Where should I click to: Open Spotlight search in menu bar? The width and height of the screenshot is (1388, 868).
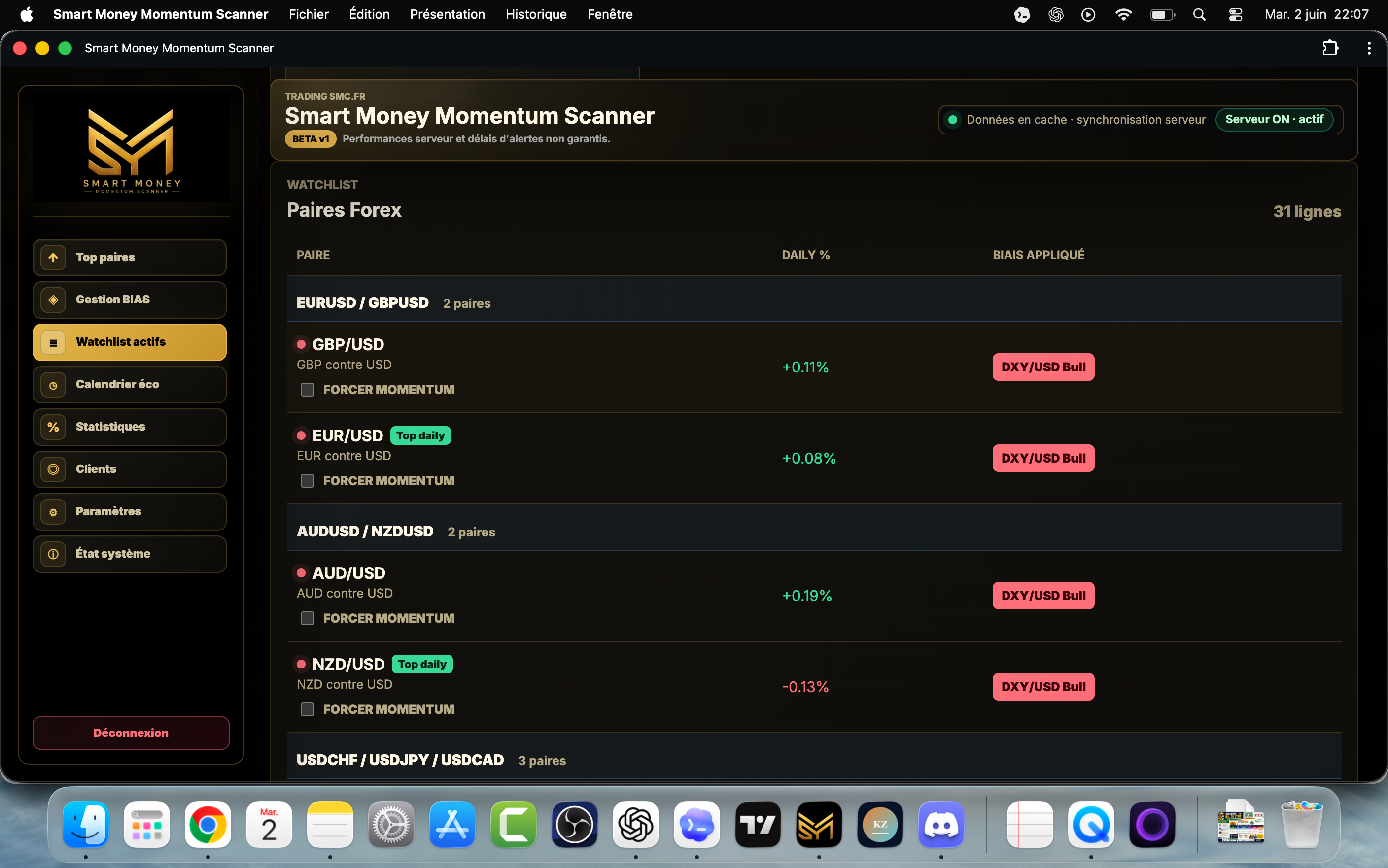tap(1199, 14)
